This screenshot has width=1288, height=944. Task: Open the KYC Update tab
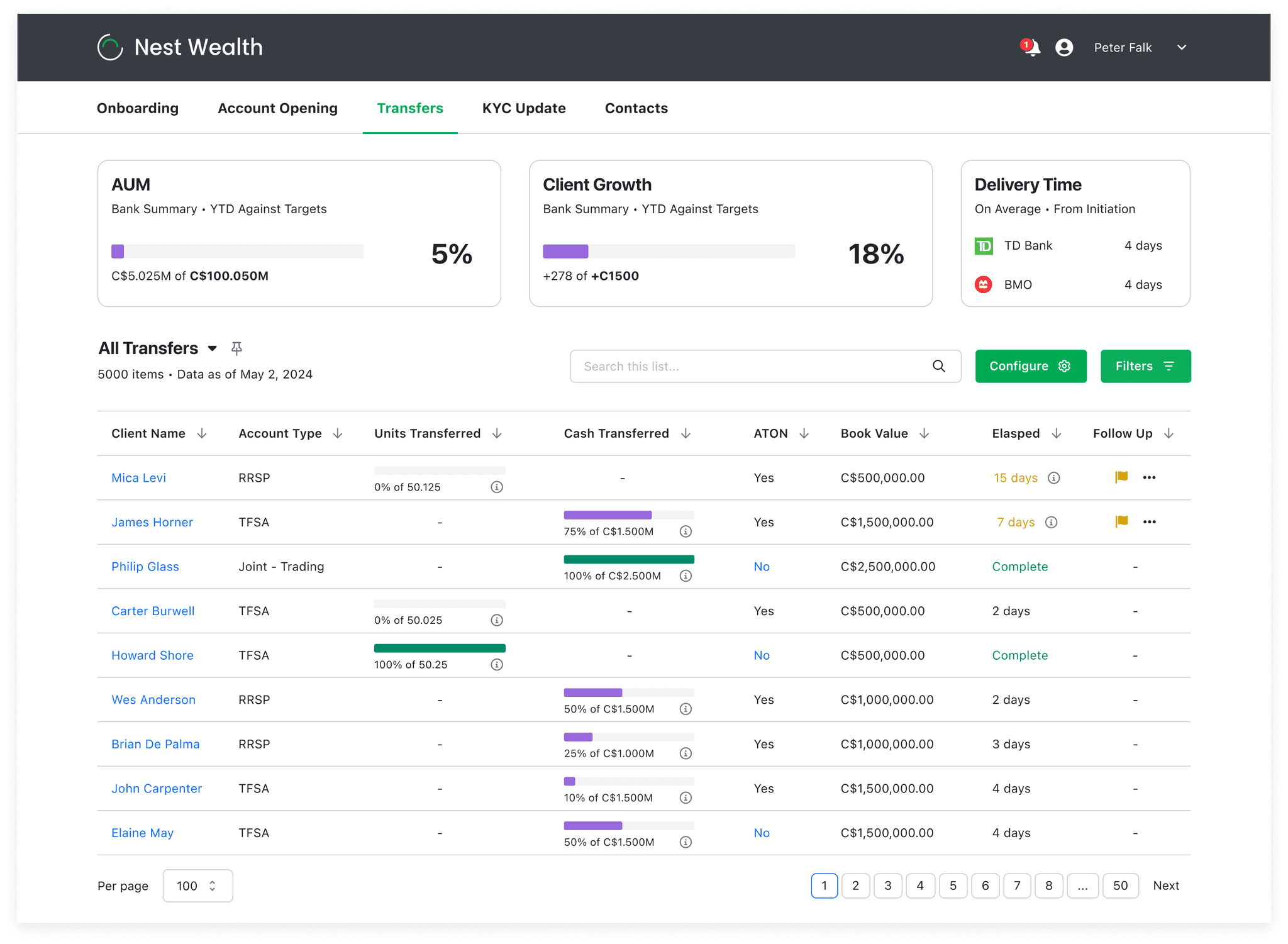click(524, 108)
